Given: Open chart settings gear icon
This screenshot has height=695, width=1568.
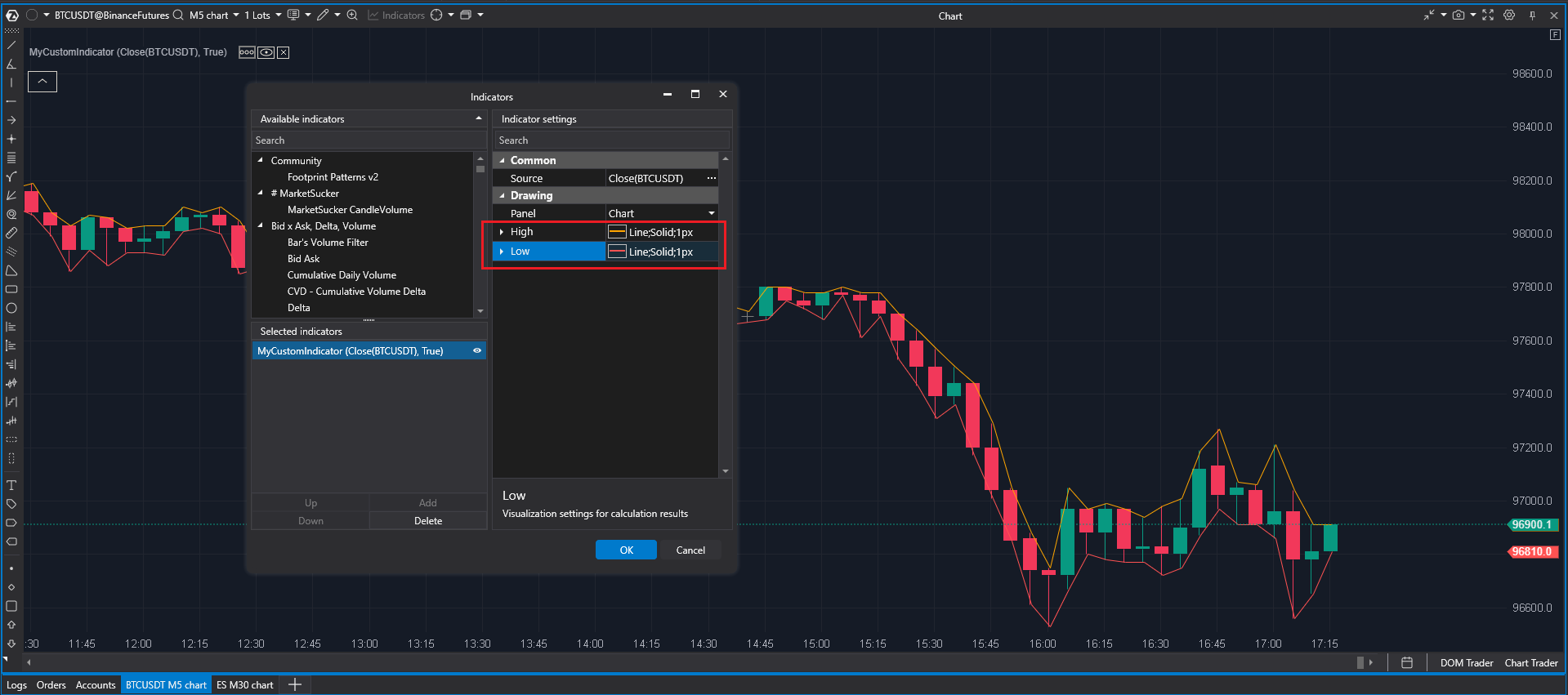Looking at the screenshot, I should coord(1509,15).
